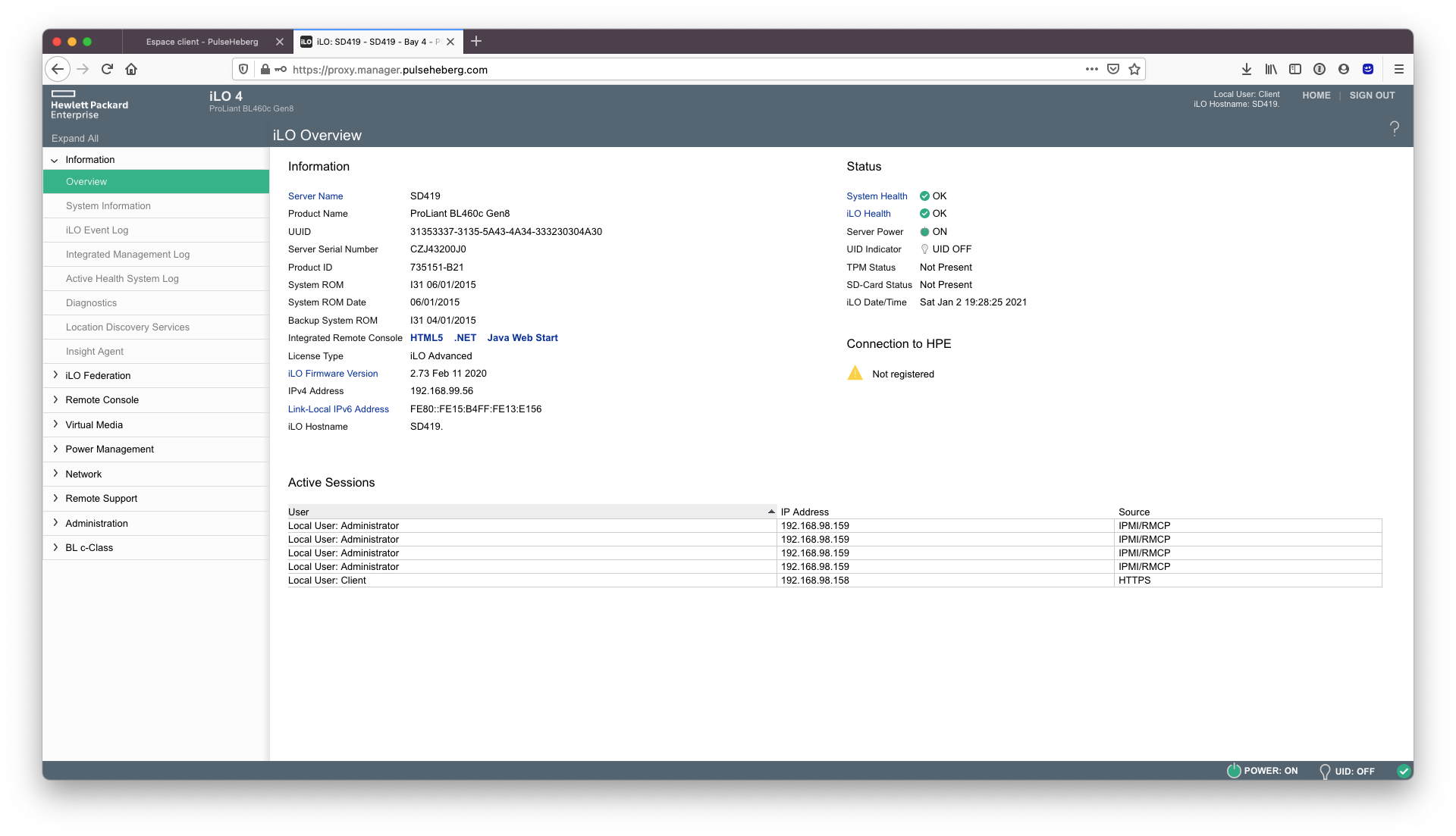
Task: Click the shield tracking protection icon
Action: [x=243, y=69]
